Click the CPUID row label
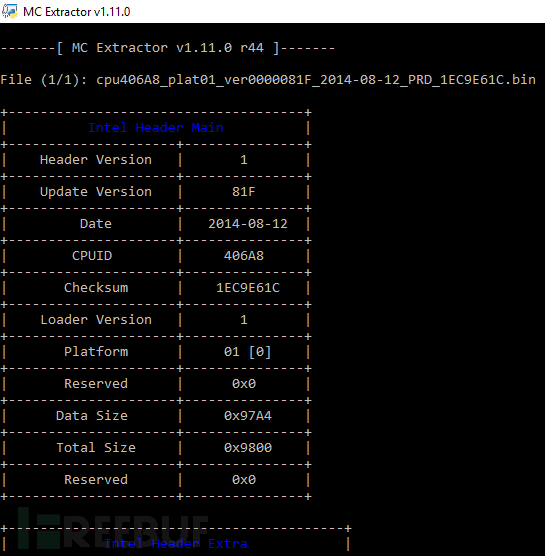Viewport: 545px width, 556px height. (92, 256)
